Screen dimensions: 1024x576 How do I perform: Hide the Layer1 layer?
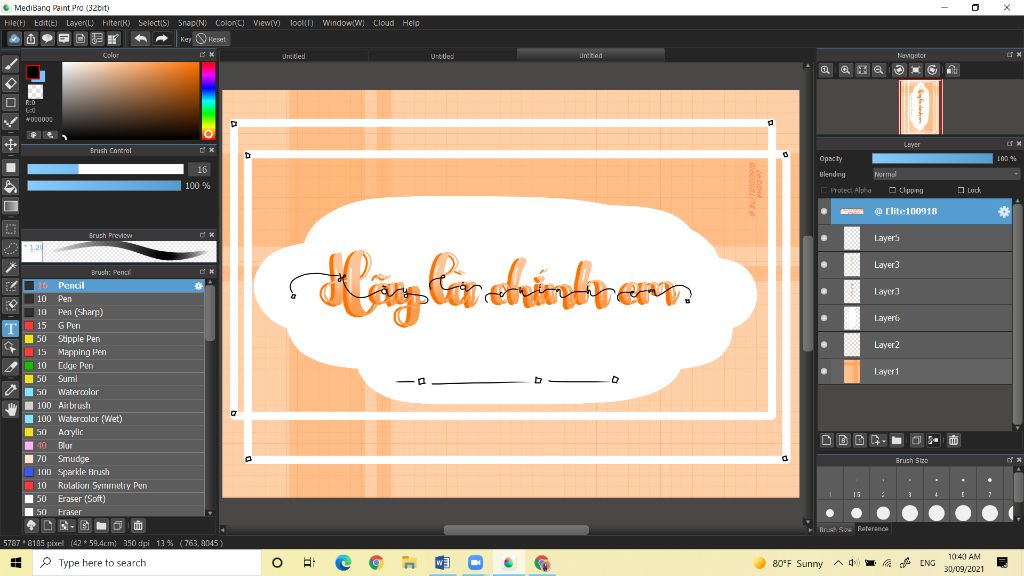click(824, 371)
